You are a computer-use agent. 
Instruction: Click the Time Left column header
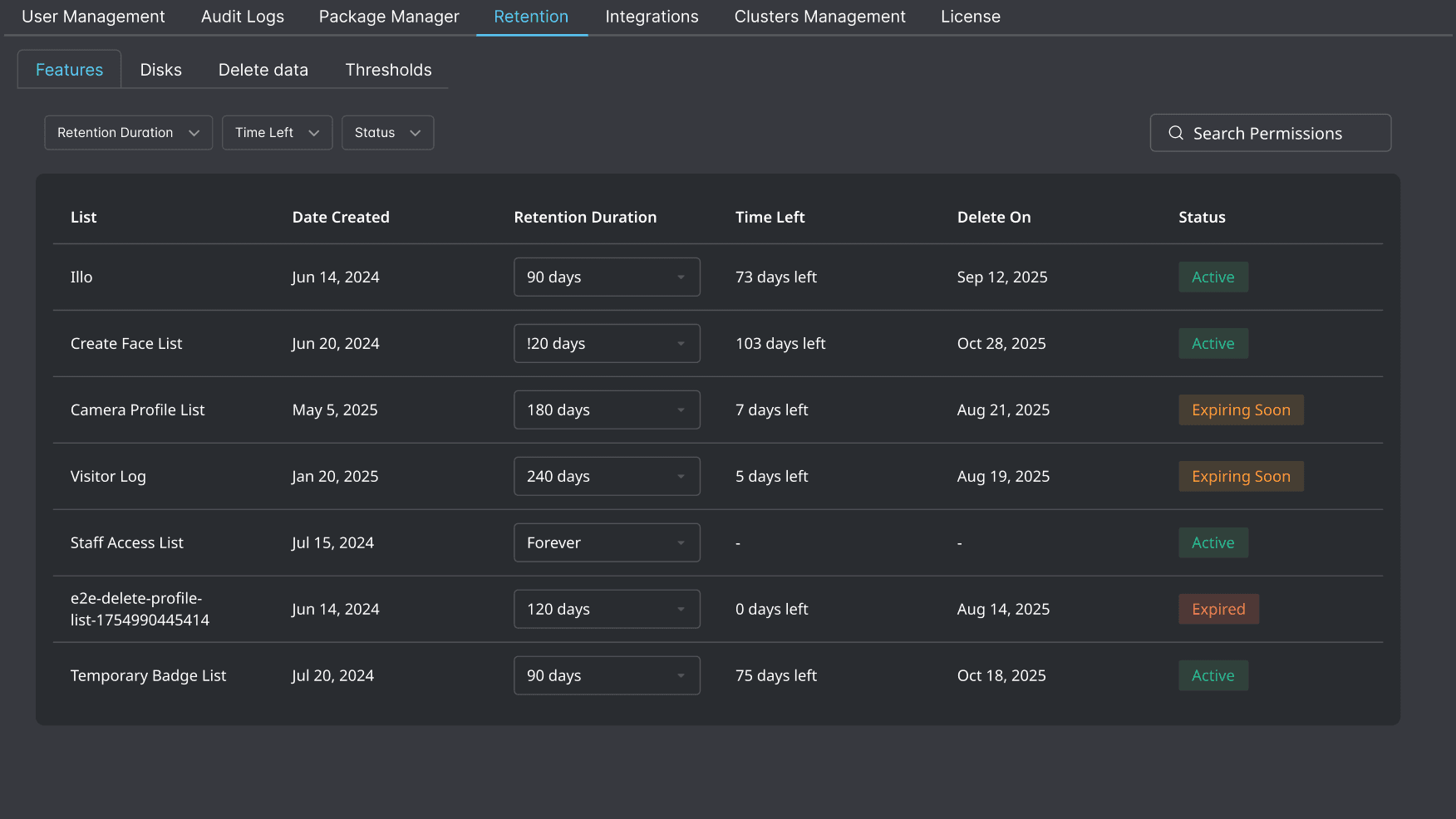click(770, 217)
